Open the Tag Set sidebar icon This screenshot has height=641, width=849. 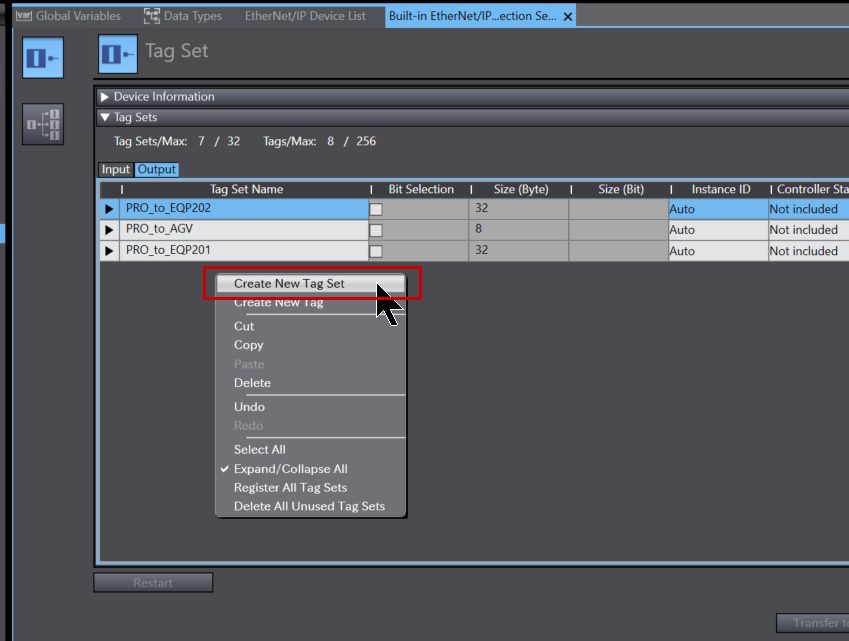(x=43, y=58)
